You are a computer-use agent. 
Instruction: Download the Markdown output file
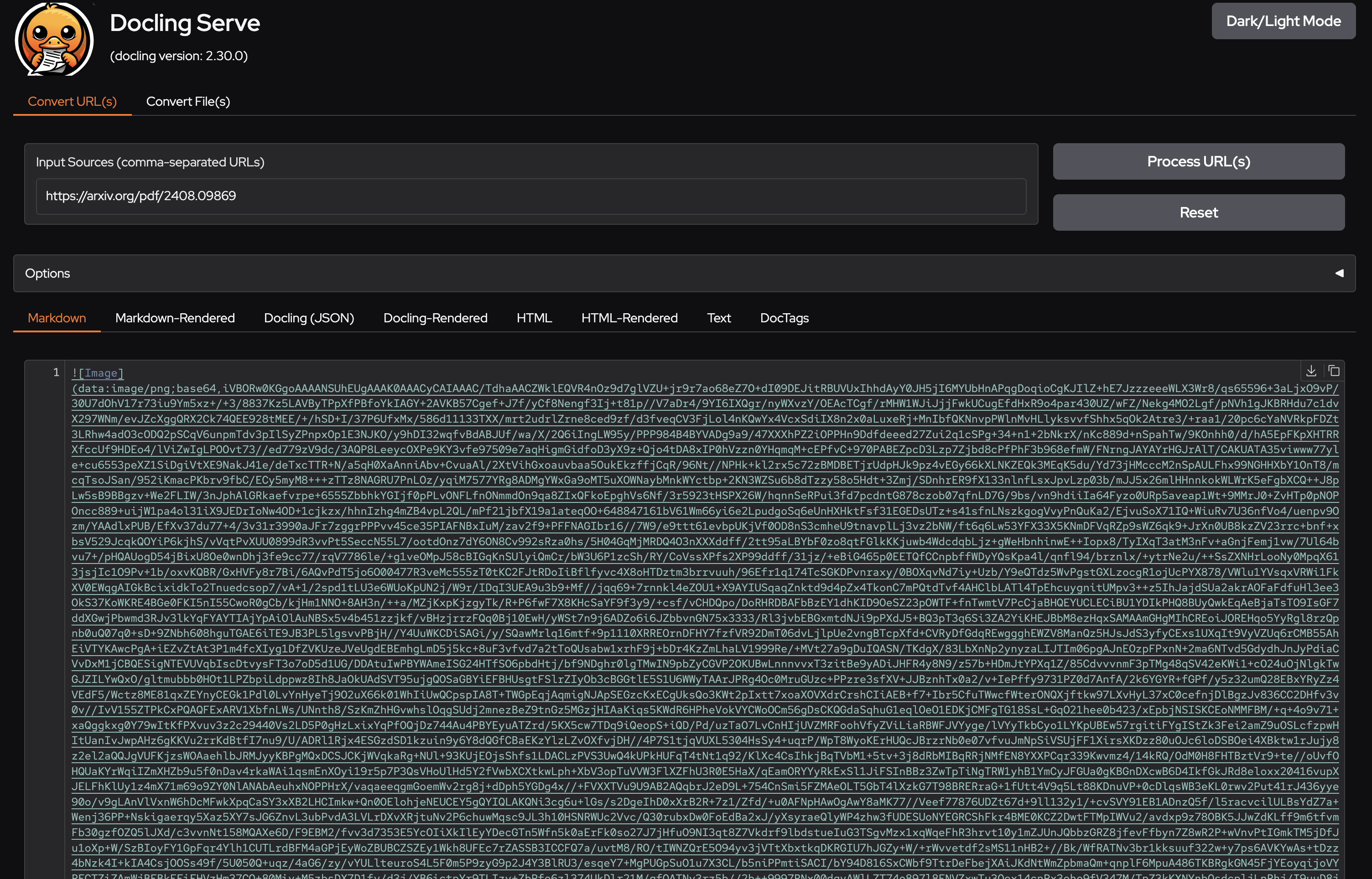tap(1311, 371)
